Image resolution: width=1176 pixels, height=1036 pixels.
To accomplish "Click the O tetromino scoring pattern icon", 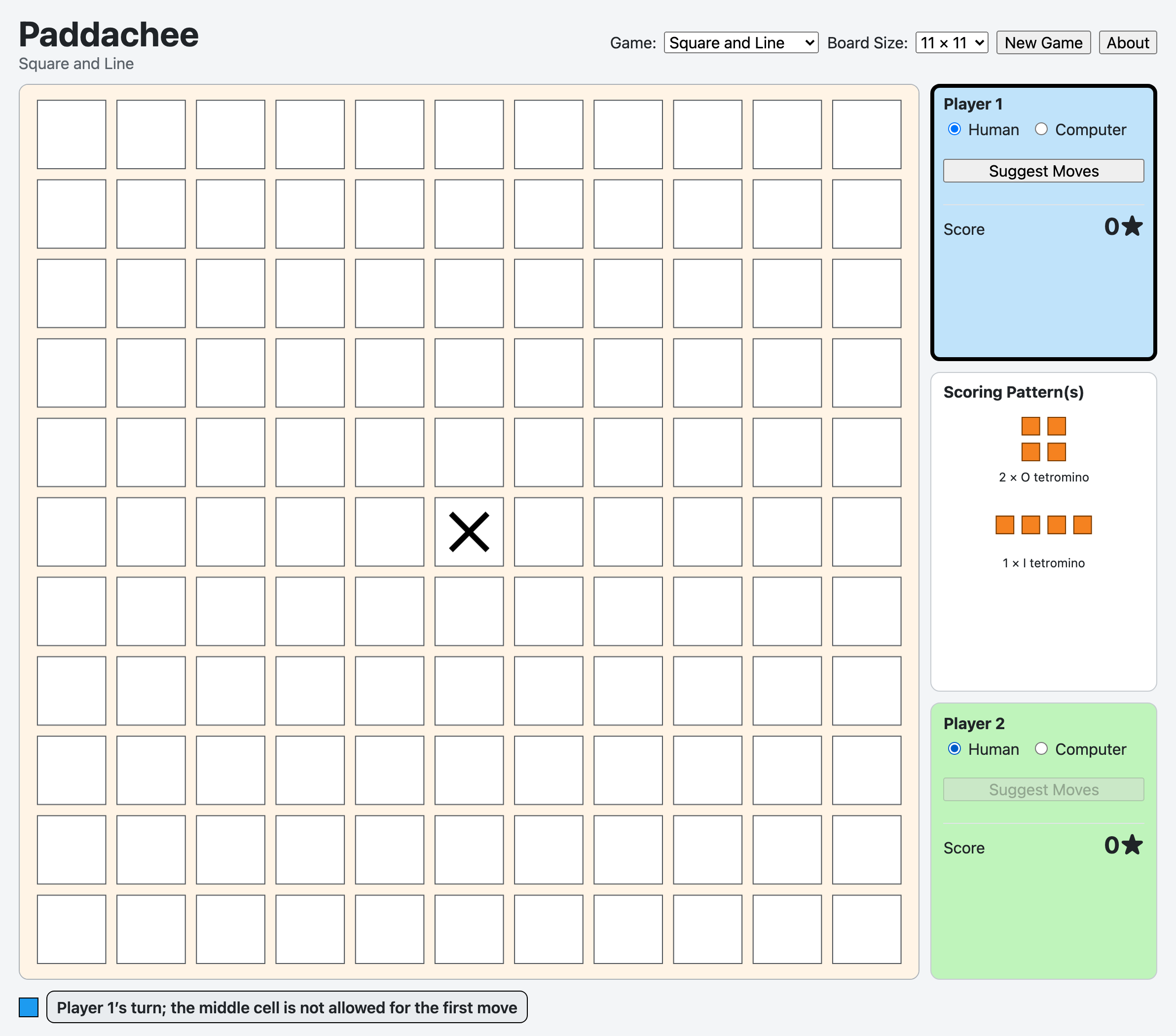I will [x=1044, y=439].
